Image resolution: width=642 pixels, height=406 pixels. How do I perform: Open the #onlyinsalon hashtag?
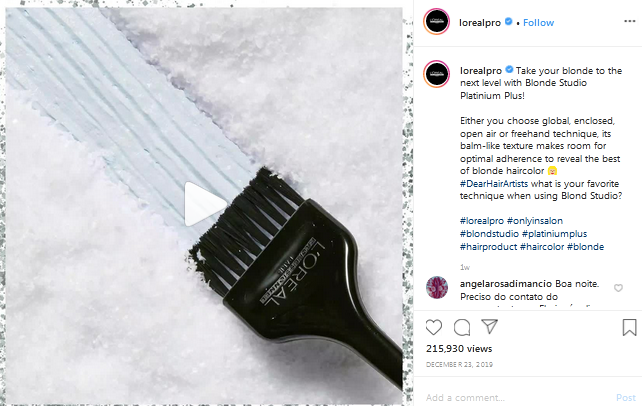click(535, 221)
